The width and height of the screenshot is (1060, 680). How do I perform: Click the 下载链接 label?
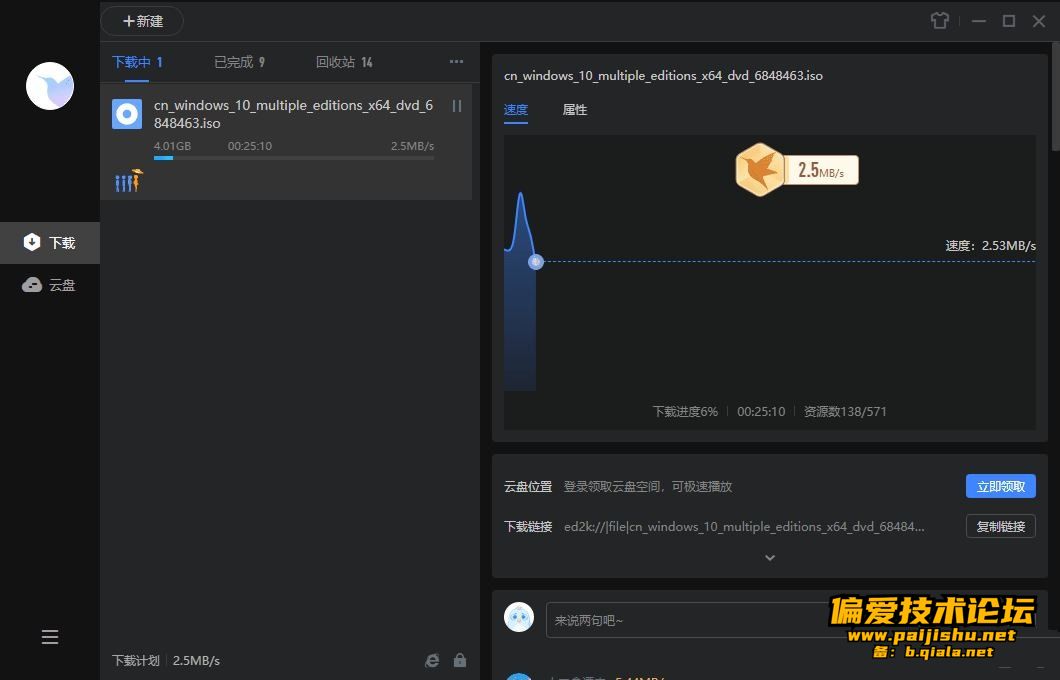click(528, 527)
